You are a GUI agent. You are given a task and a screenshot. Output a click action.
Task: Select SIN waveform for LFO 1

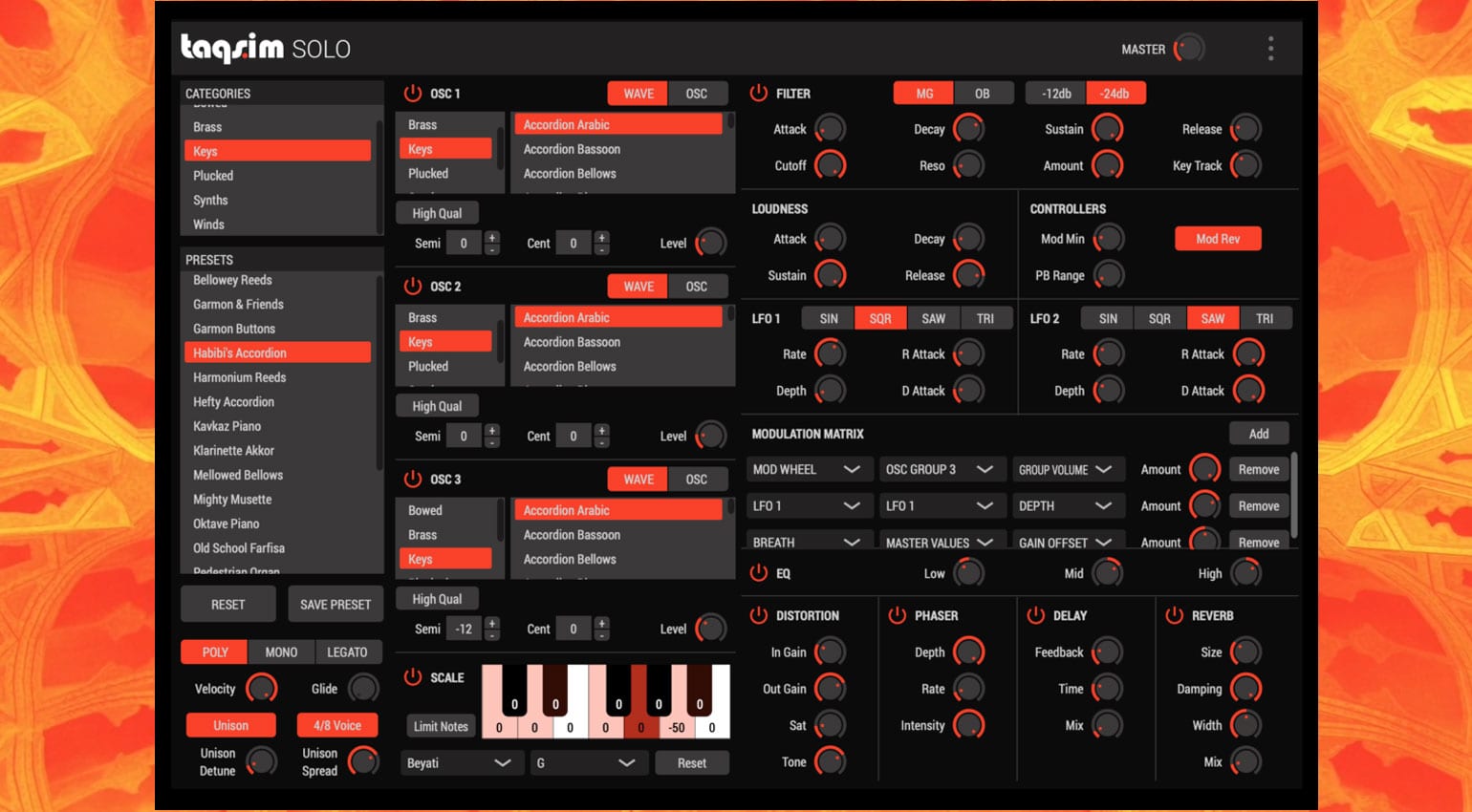(828, 317)
